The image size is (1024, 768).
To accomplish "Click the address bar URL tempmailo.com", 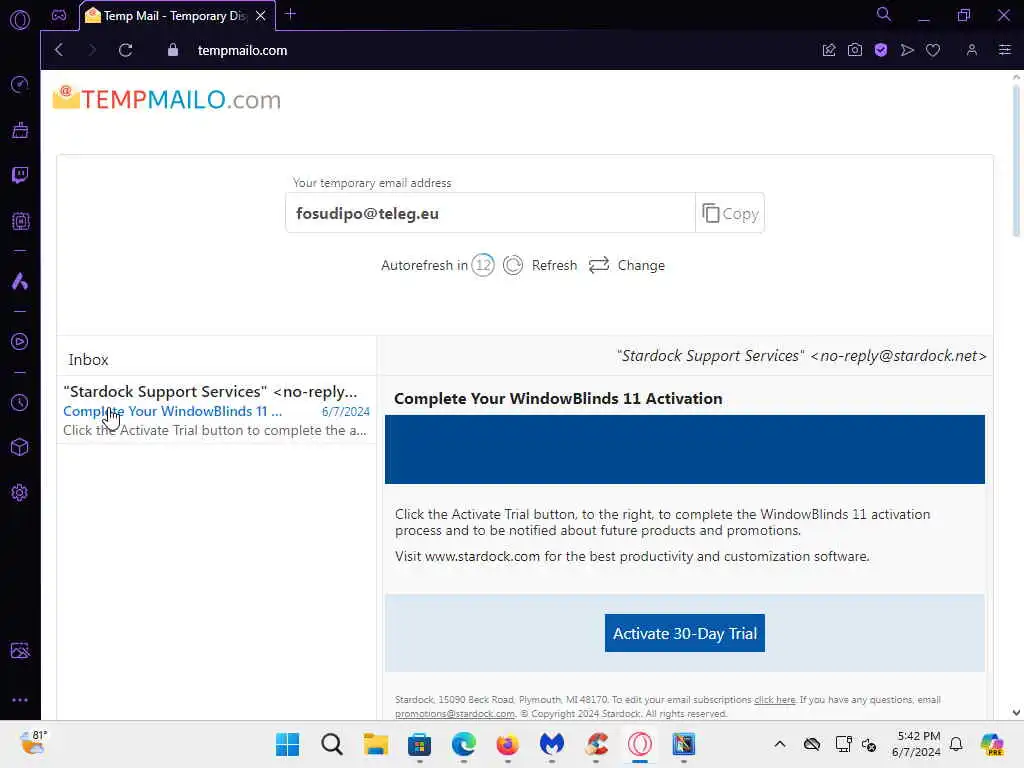I will [x=242, y=50].
